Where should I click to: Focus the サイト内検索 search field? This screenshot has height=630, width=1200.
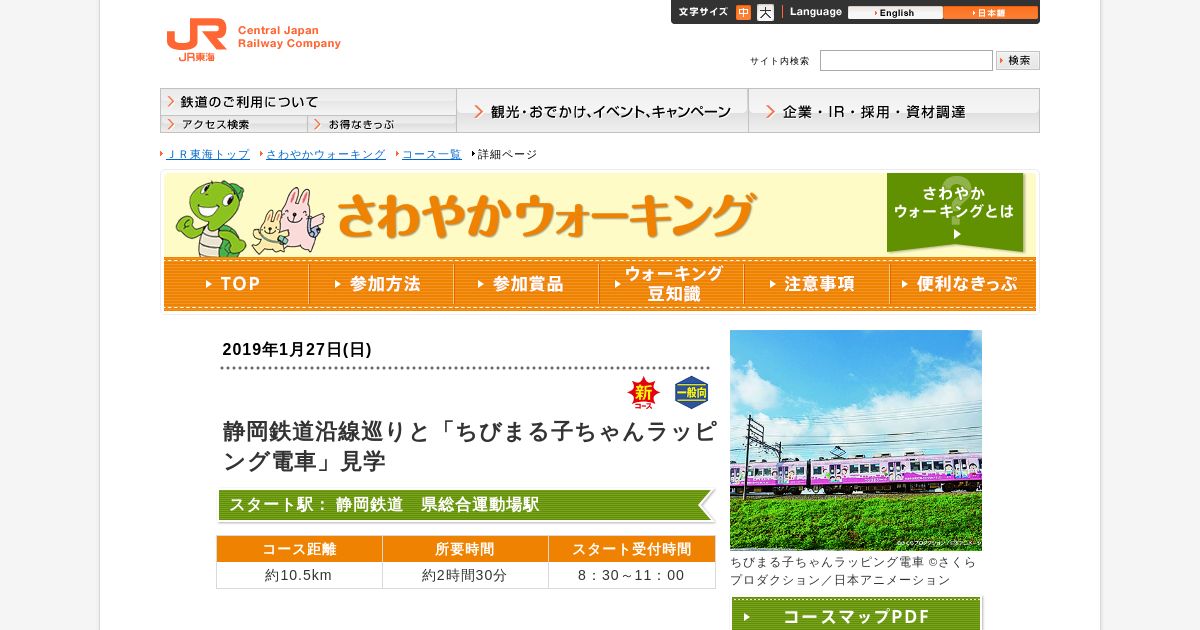[906, 60]
